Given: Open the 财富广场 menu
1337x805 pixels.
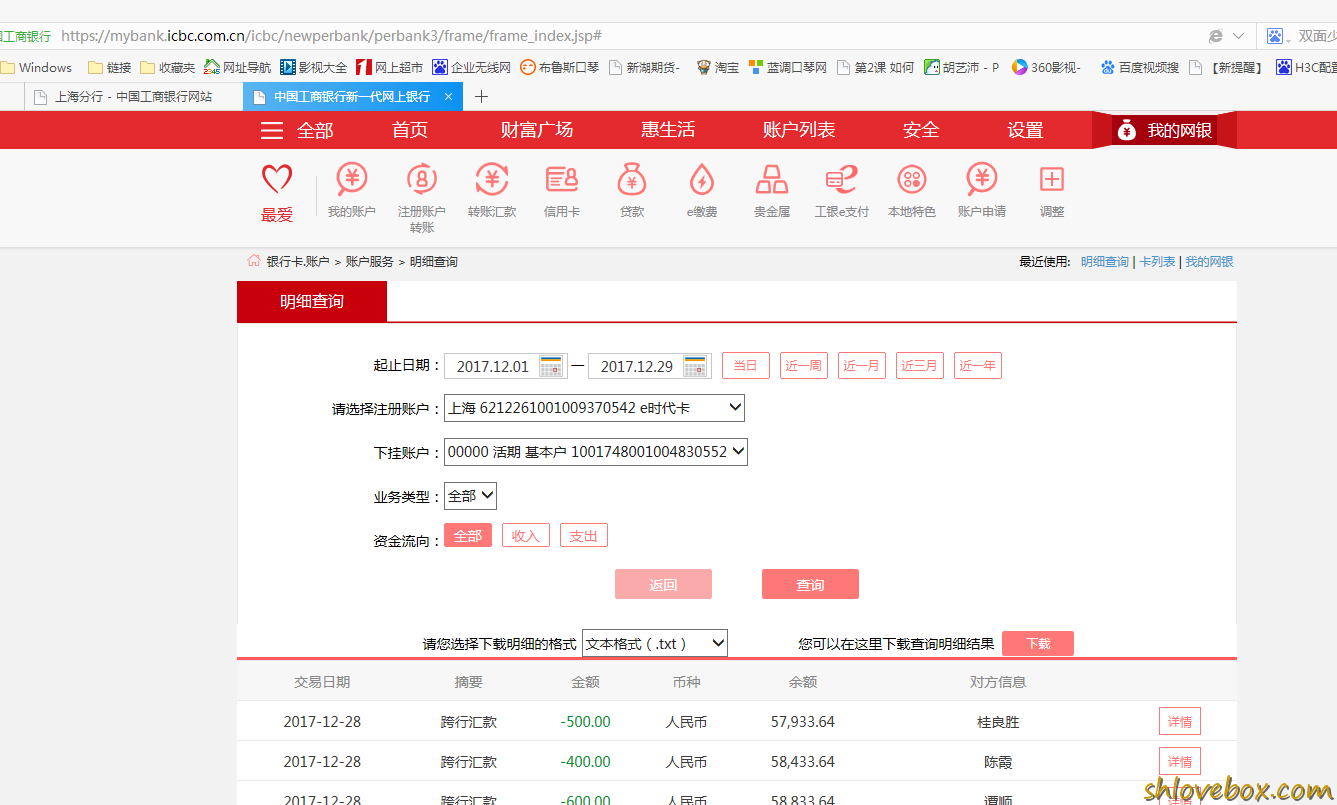Looking at the screenshot, I should [537, 130].
